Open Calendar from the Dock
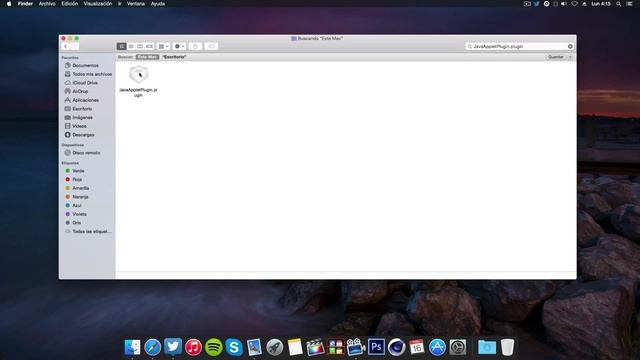Screen dimensions: 640x360 tap(417, 347)
